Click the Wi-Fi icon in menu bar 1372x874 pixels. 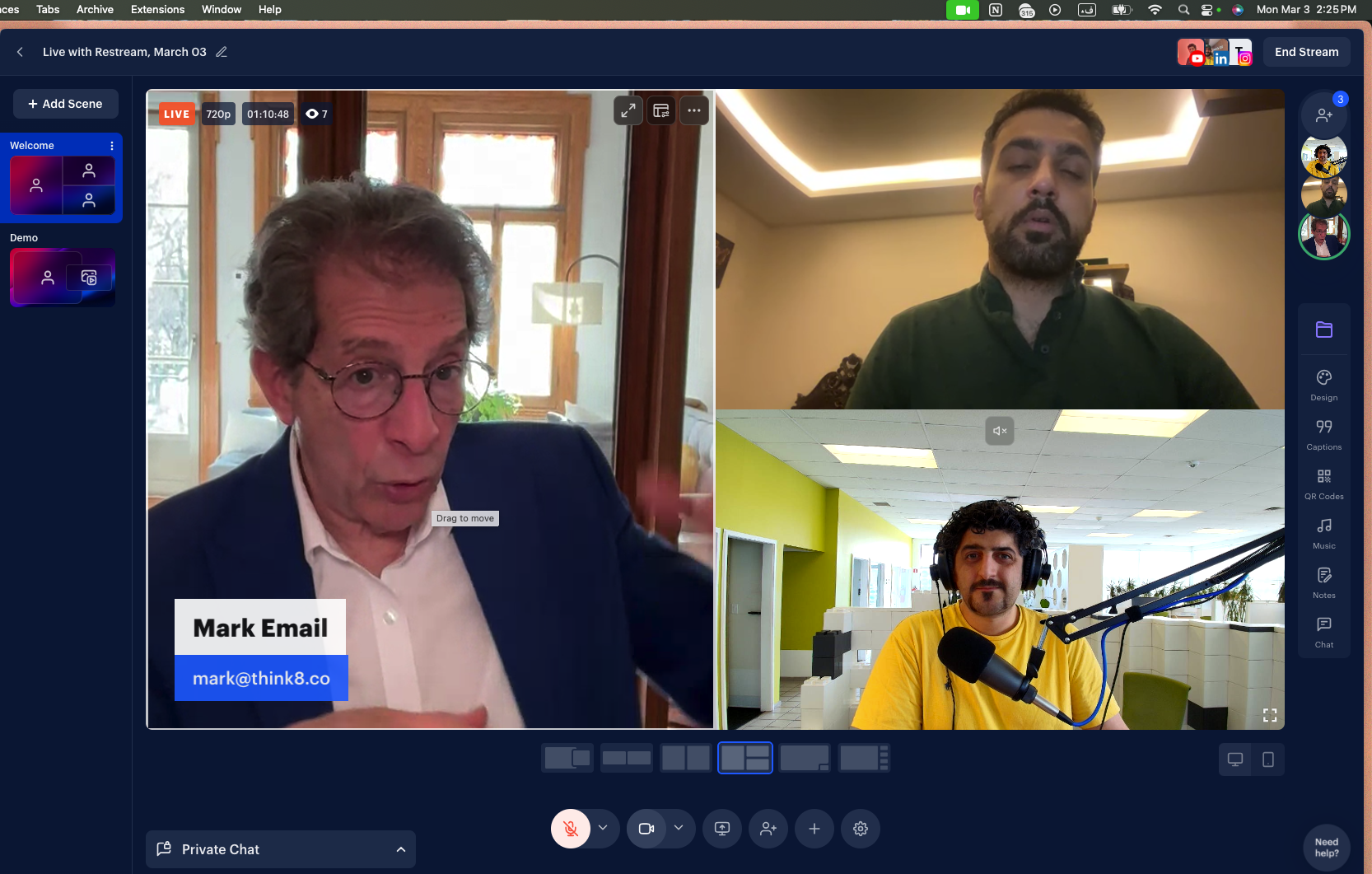[1155, 10]
